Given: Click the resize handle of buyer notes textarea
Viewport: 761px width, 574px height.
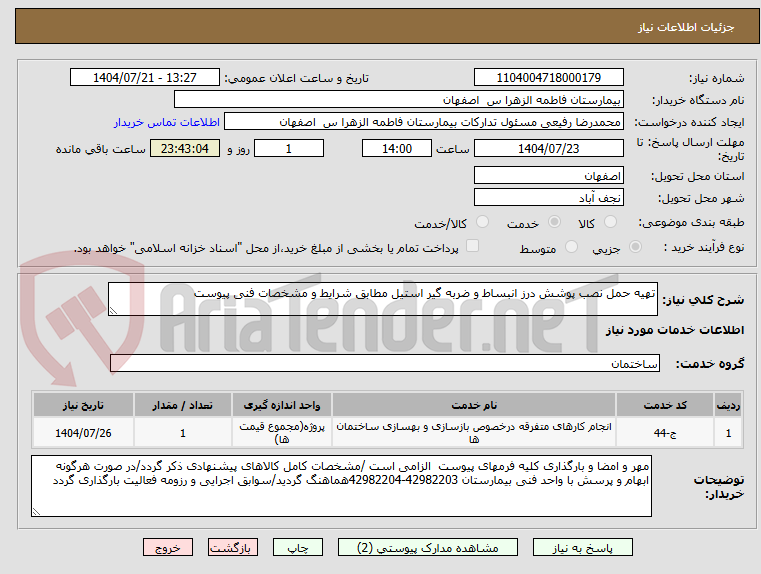Looking at the screenshot, I should (x=36, y=511).
